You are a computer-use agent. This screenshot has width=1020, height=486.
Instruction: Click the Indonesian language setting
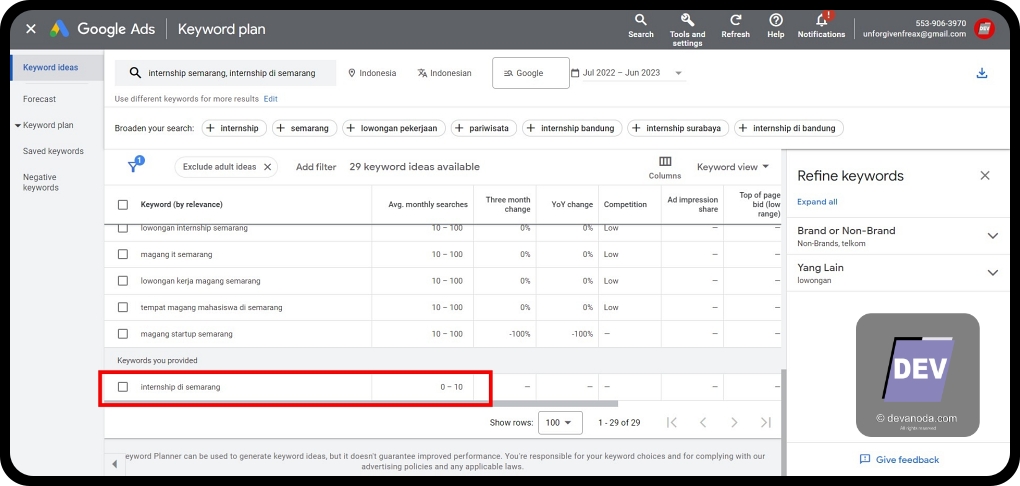pyautogui.click(x=444, y=73)
